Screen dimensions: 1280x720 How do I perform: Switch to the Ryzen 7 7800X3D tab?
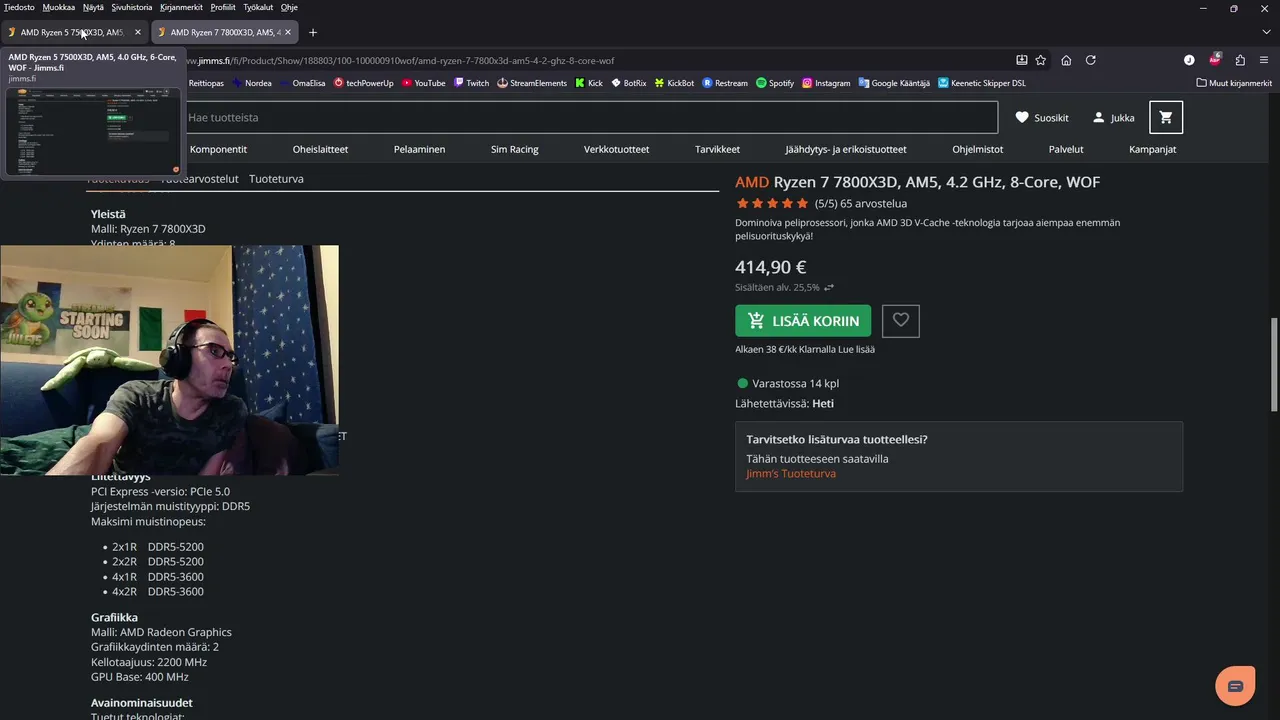tap(224, 32)
